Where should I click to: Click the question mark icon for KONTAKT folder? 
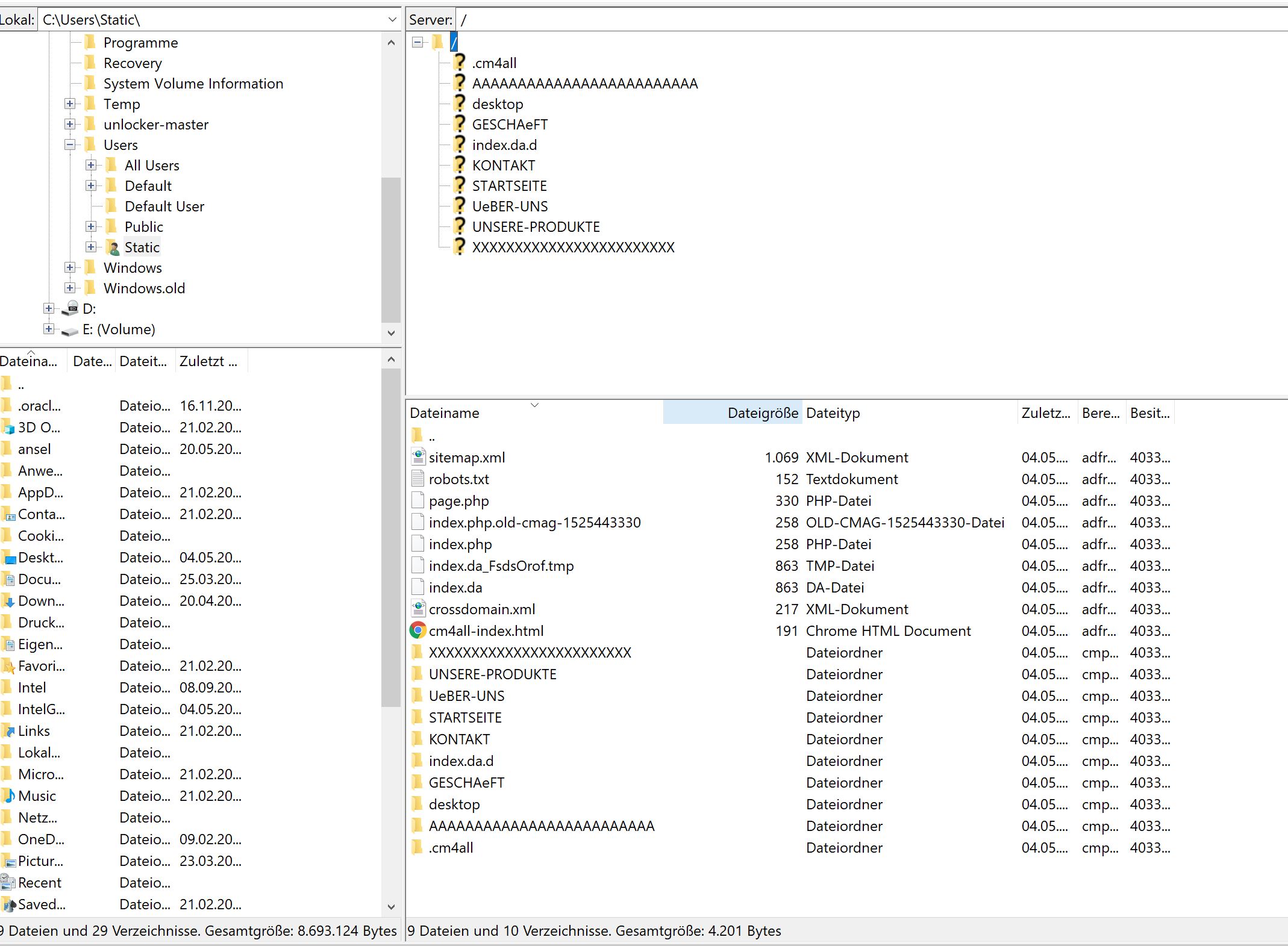[460, 164]
